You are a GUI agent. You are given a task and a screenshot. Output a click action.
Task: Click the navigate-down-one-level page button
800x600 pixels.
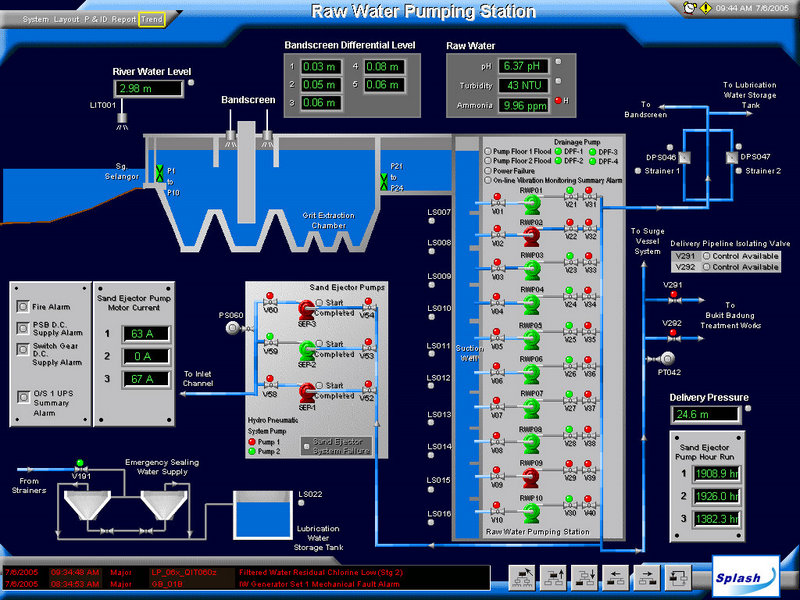(585, 578)
